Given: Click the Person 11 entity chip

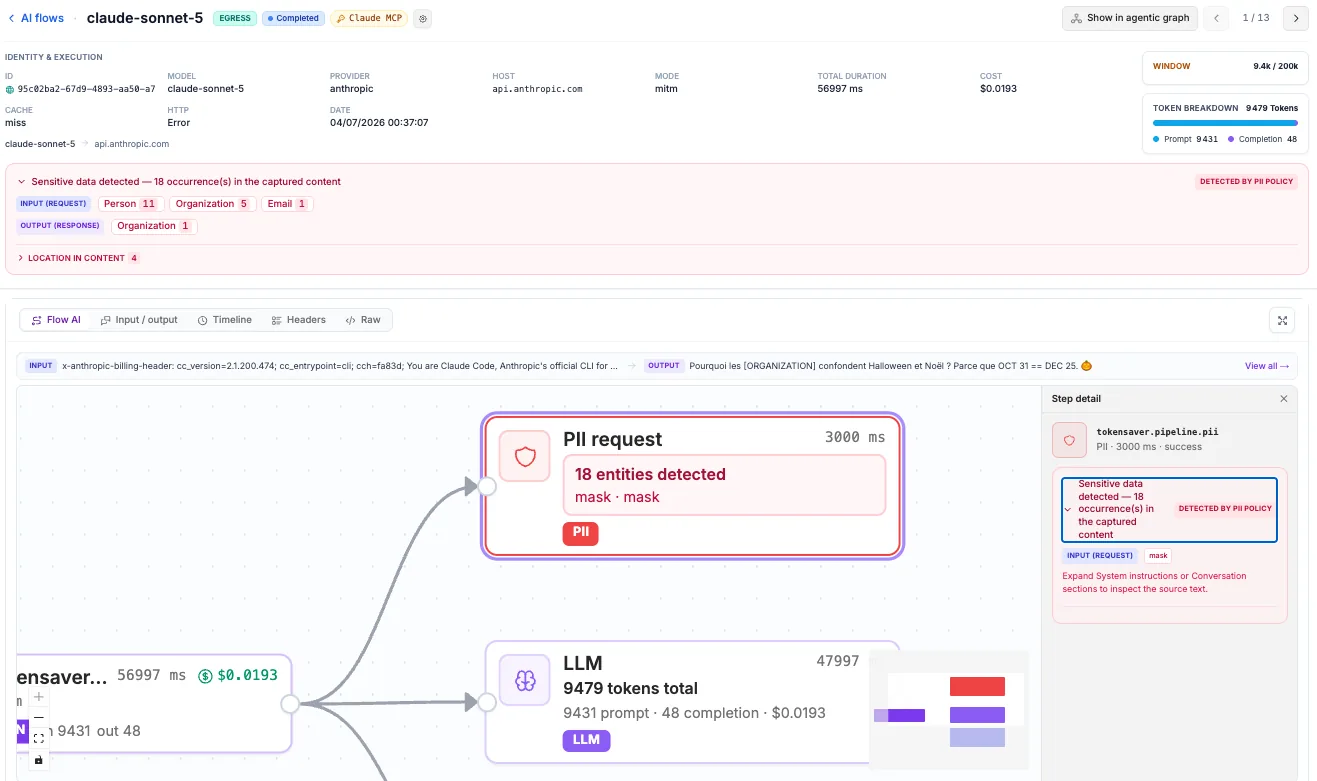Looking at the screenshot, I should 130,204.
